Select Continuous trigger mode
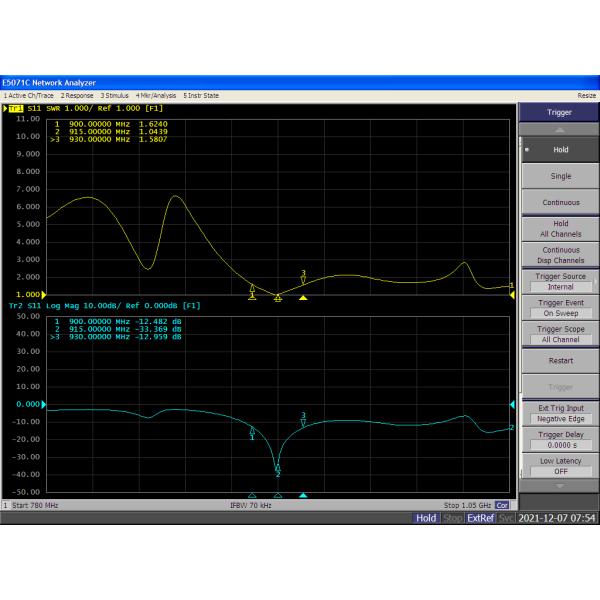Viewport: 600px width, 600px height. [560, 202]
